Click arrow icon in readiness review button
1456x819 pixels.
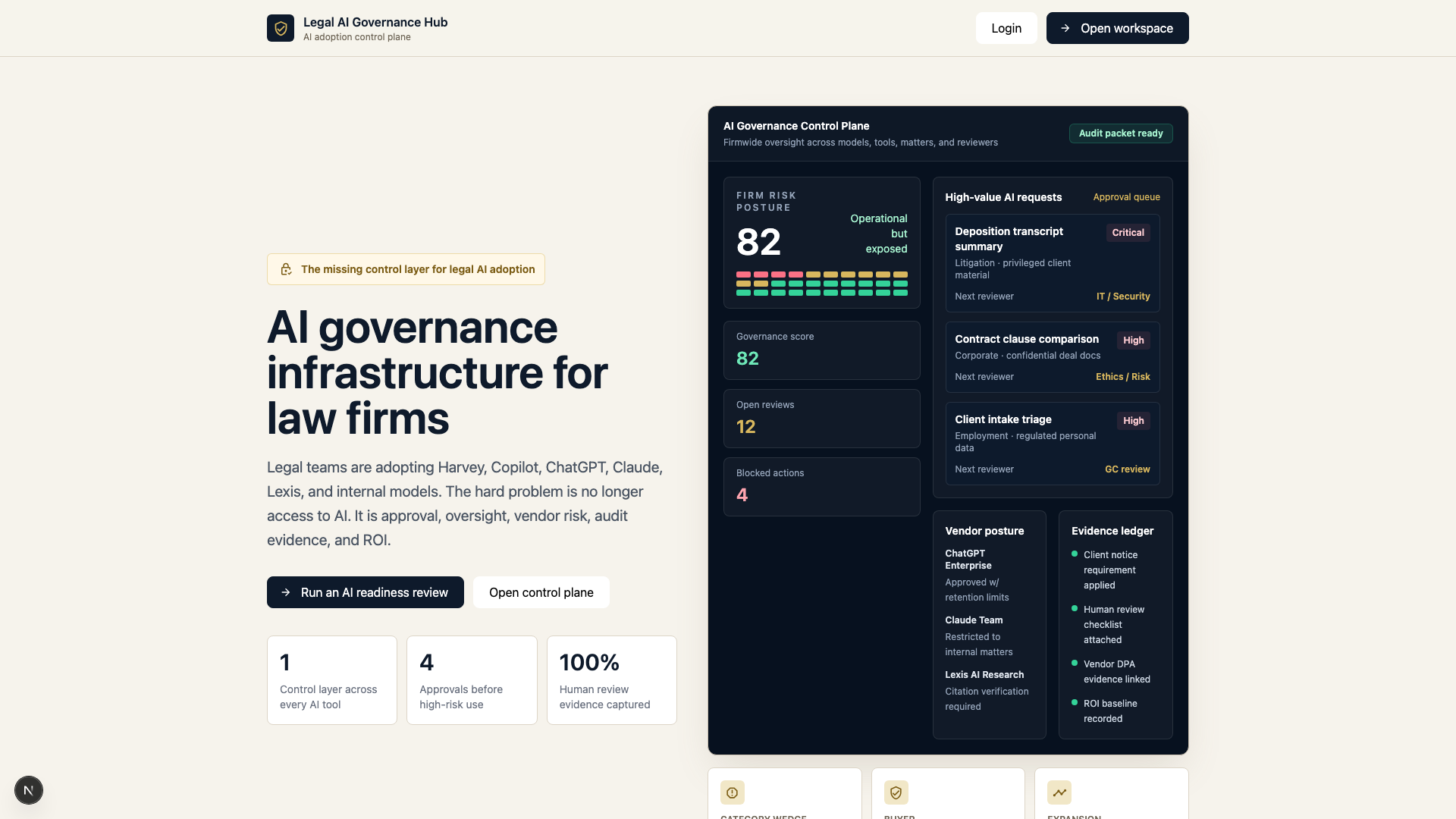[x=286, y=592]
